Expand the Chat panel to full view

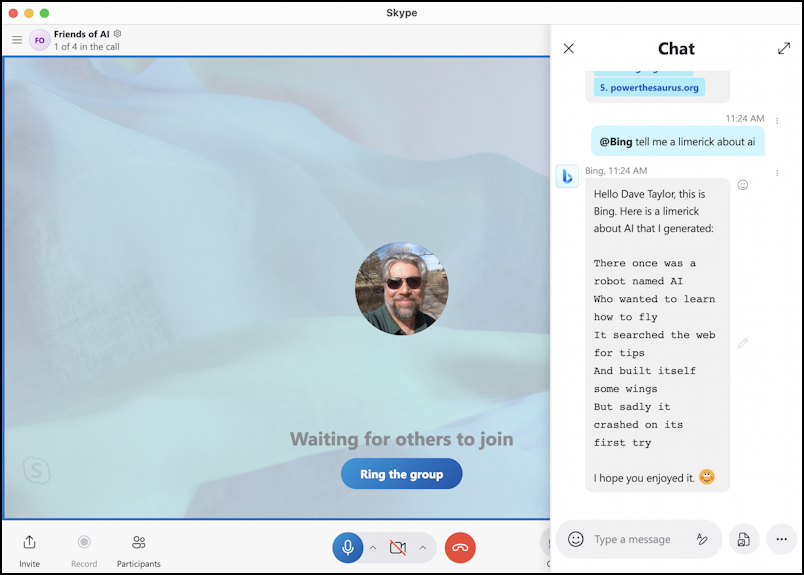coord(783,48)
